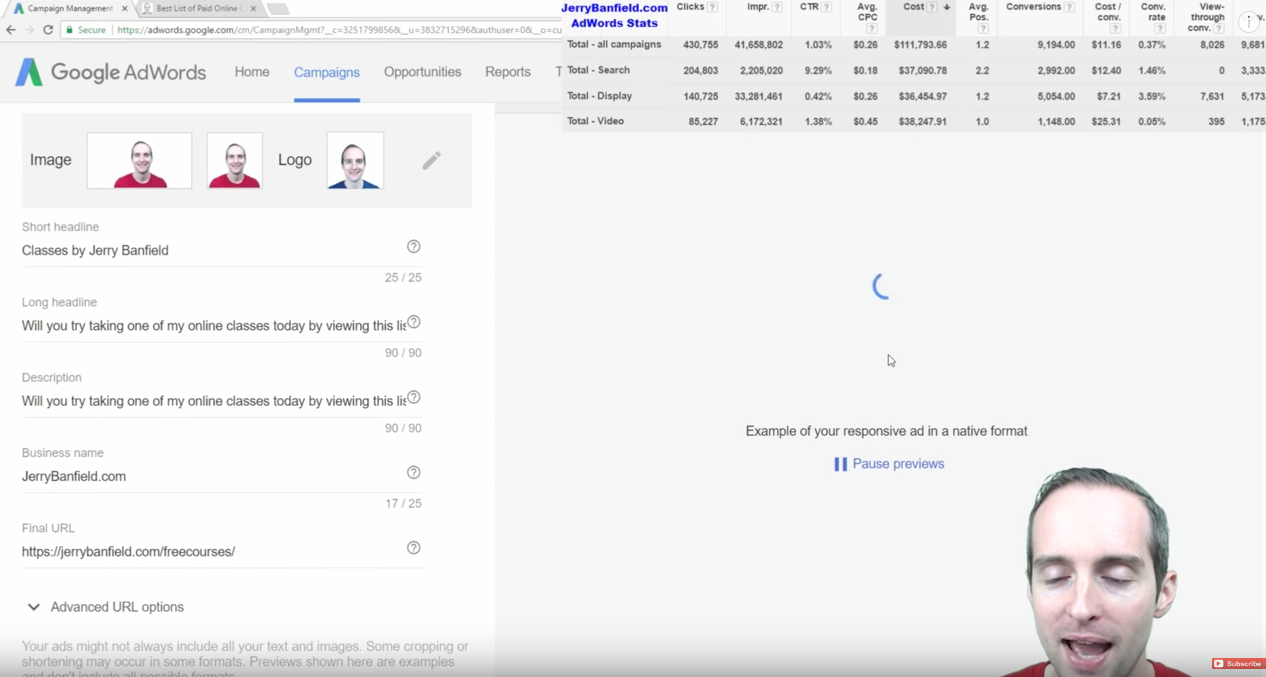The height and width of the screenshot is (677, 1266).
Task: Reload the current page
Action: coord(48,30)
